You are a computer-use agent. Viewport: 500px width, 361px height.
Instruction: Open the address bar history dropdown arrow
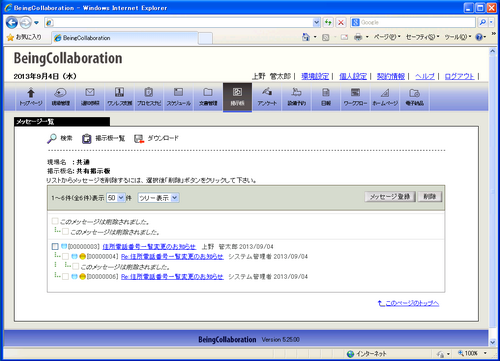point(316,22)
